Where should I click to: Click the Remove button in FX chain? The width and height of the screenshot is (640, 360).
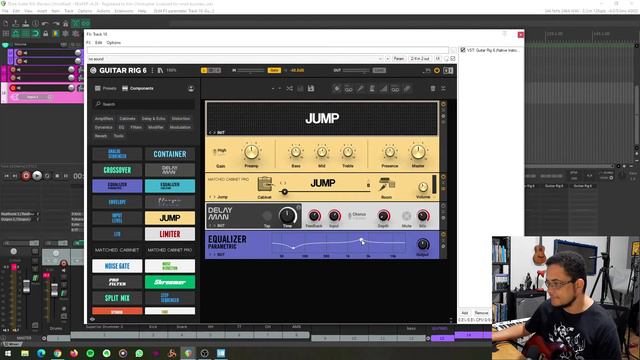click(x=482, y=313)
